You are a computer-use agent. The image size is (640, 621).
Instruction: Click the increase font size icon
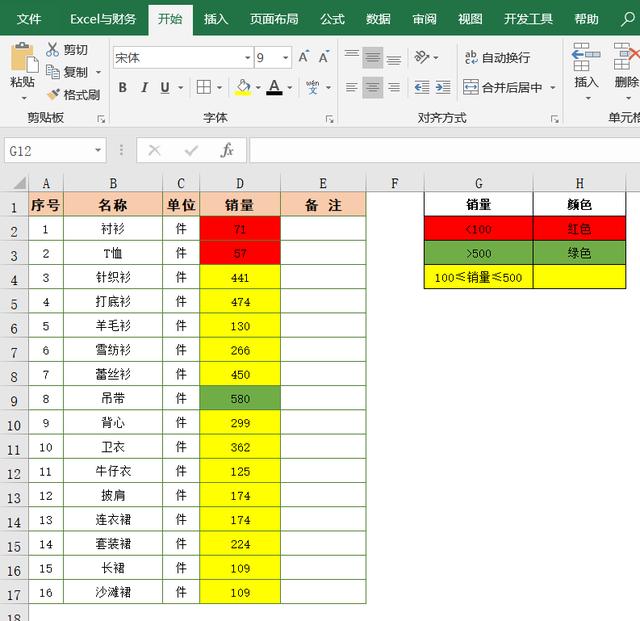pos(304,58)
